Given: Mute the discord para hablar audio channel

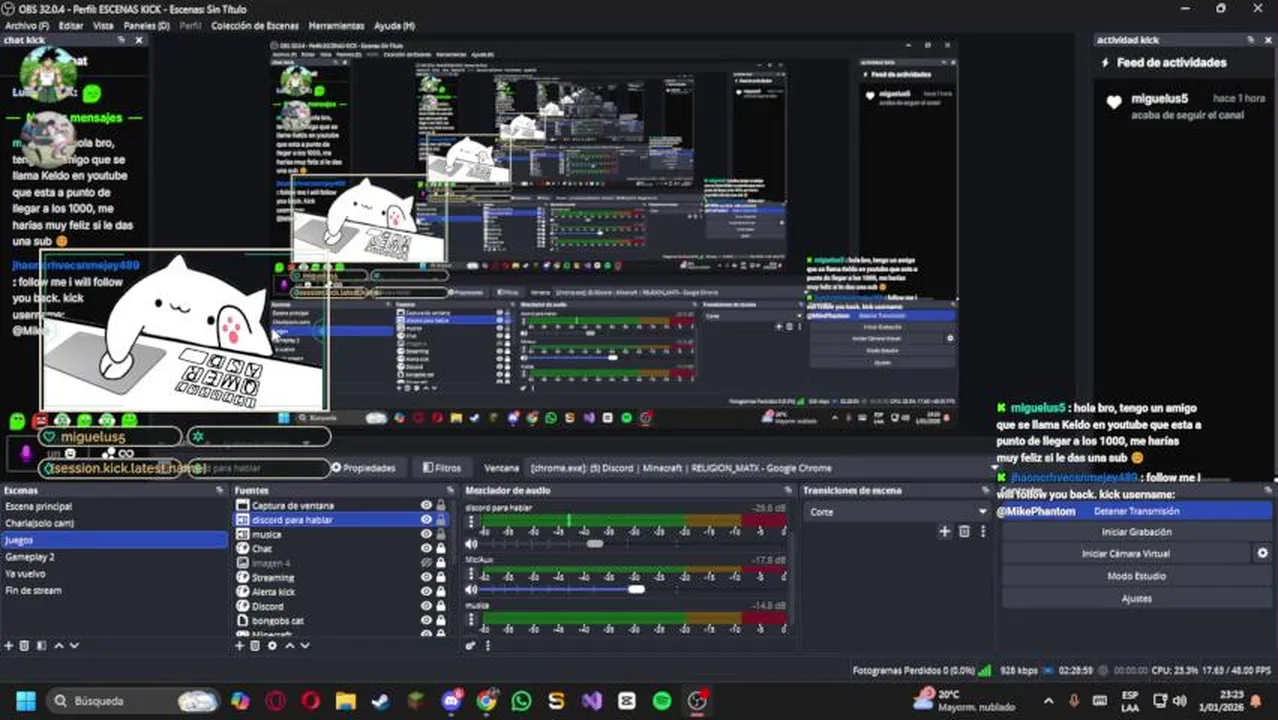Looking at the screenshot, I should (472, 544).
